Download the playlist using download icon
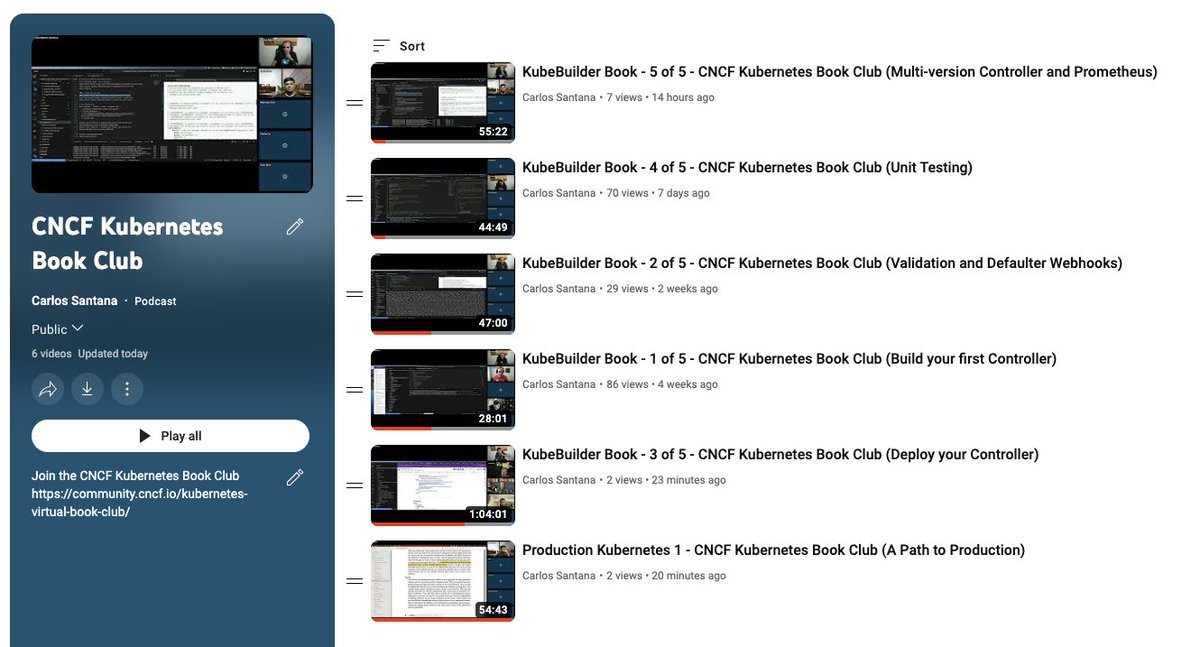Image resolution: width=1200 pixels, height=647 pixels. click(87, 389)
